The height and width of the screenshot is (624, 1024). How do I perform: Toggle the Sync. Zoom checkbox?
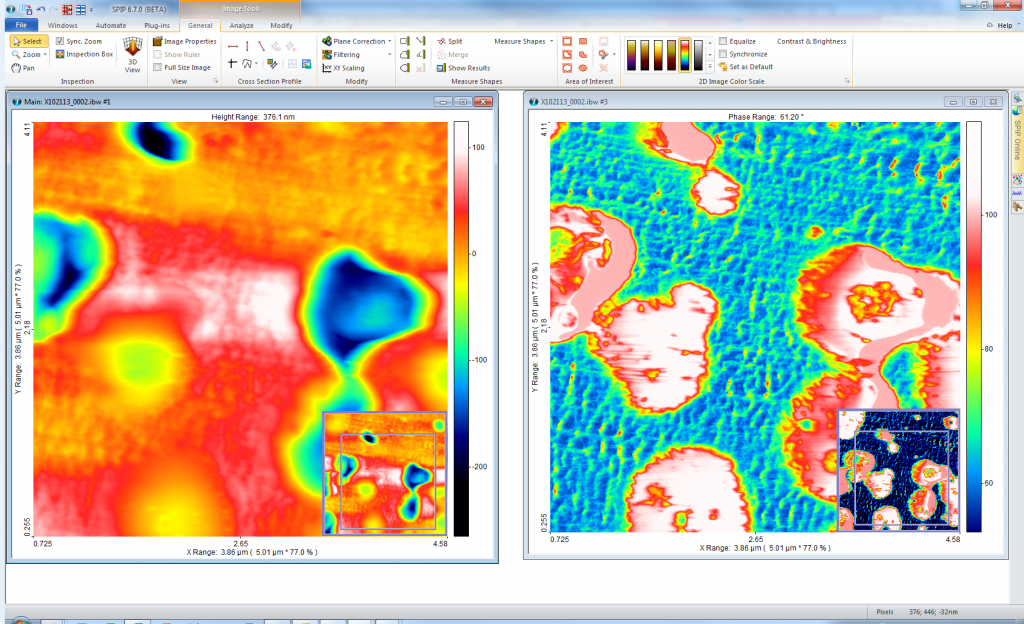(x=62, y=40)
